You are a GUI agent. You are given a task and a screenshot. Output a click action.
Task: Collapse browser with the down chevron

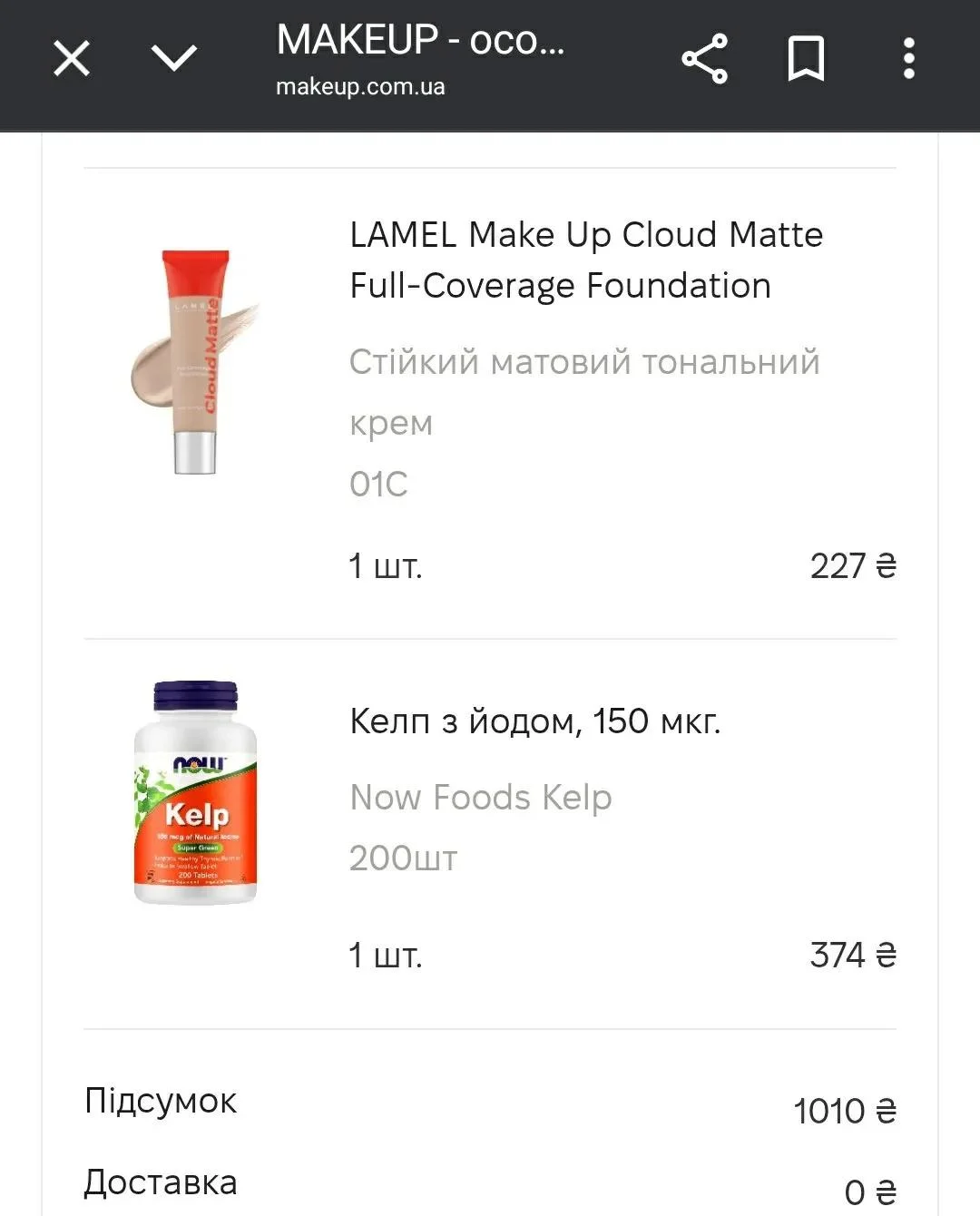[173, 59]
